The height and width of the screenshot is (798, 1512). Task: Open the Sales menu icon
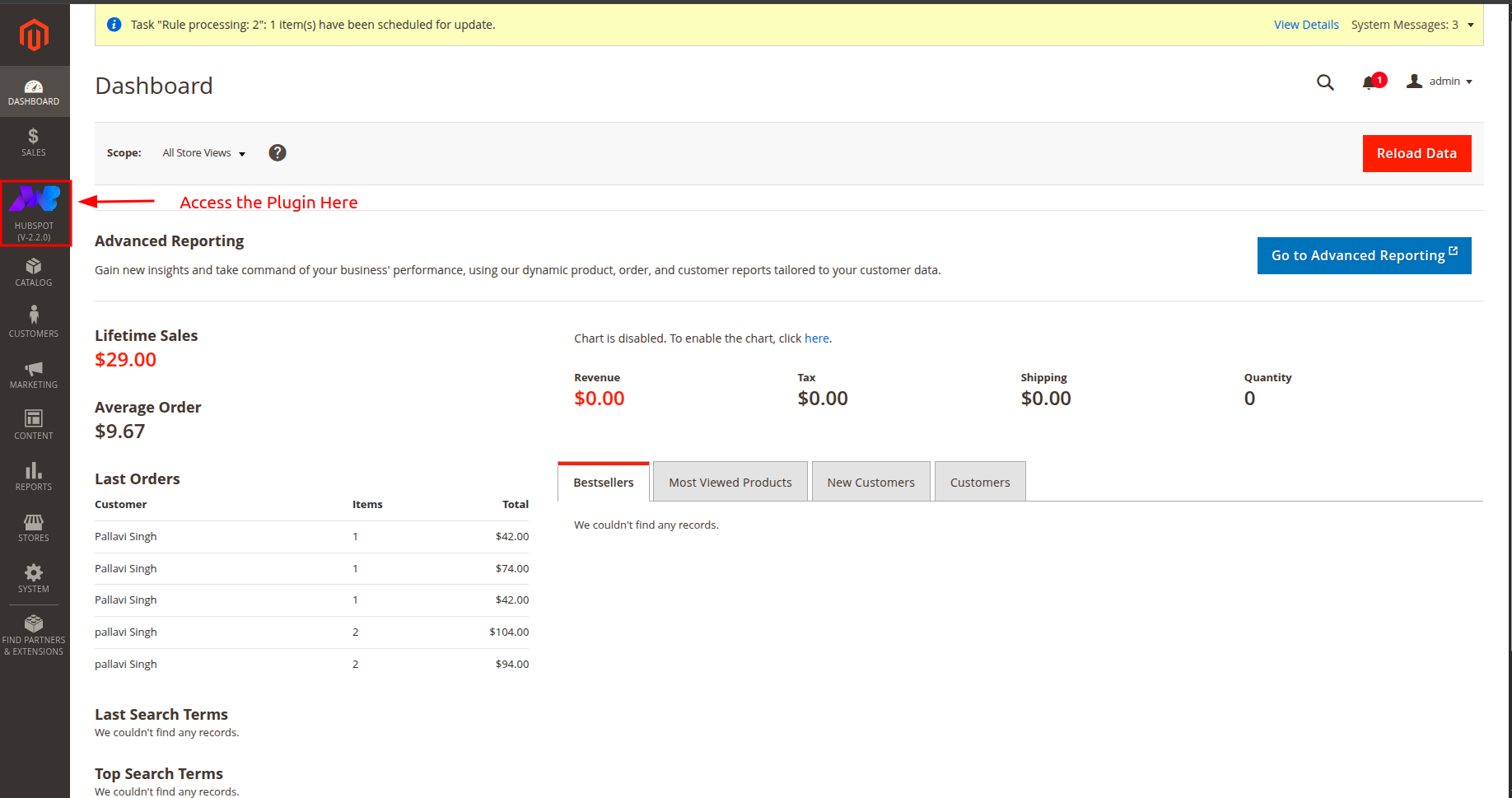[34, 142]
